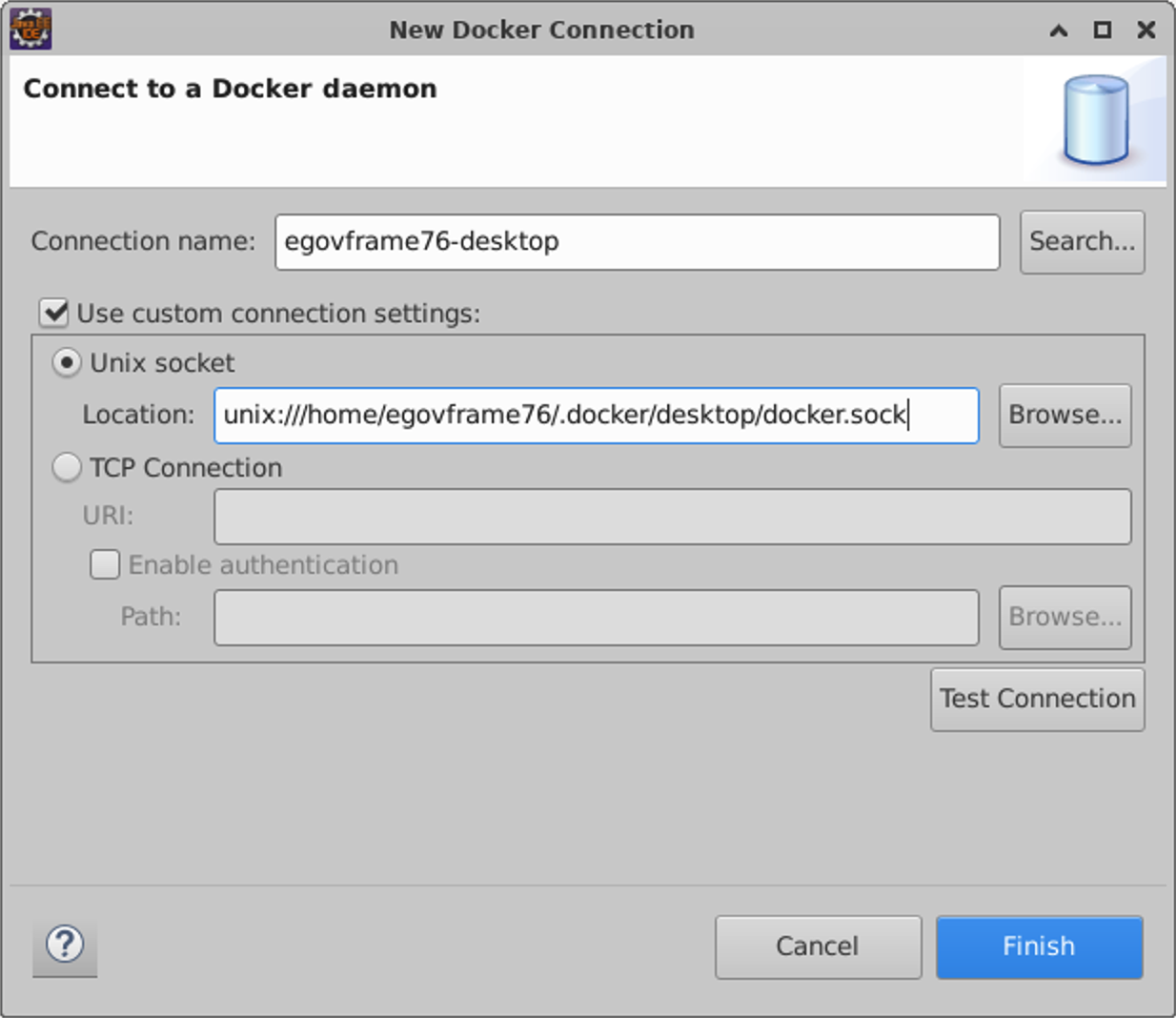Screen dimensions: 1176x1018
Task: Cancel the Docker connection wizard
Action: point(818,947)
